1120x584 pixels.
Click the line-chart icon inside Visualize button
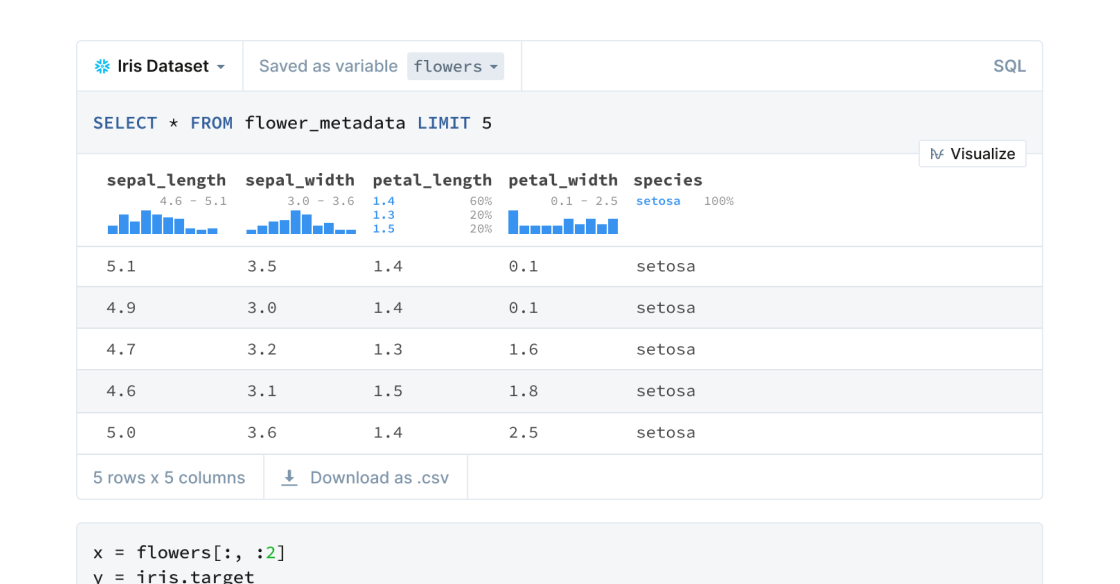click(x=937, y=153)
